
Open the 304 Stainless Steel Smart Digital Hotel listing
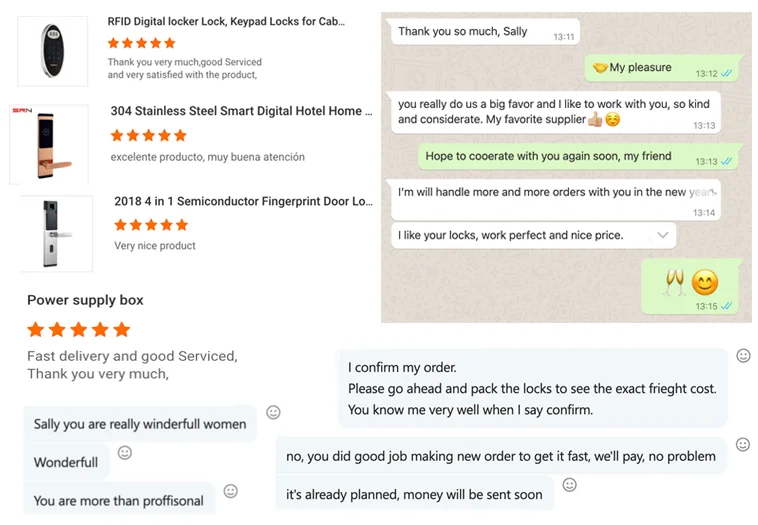[240, 111]
